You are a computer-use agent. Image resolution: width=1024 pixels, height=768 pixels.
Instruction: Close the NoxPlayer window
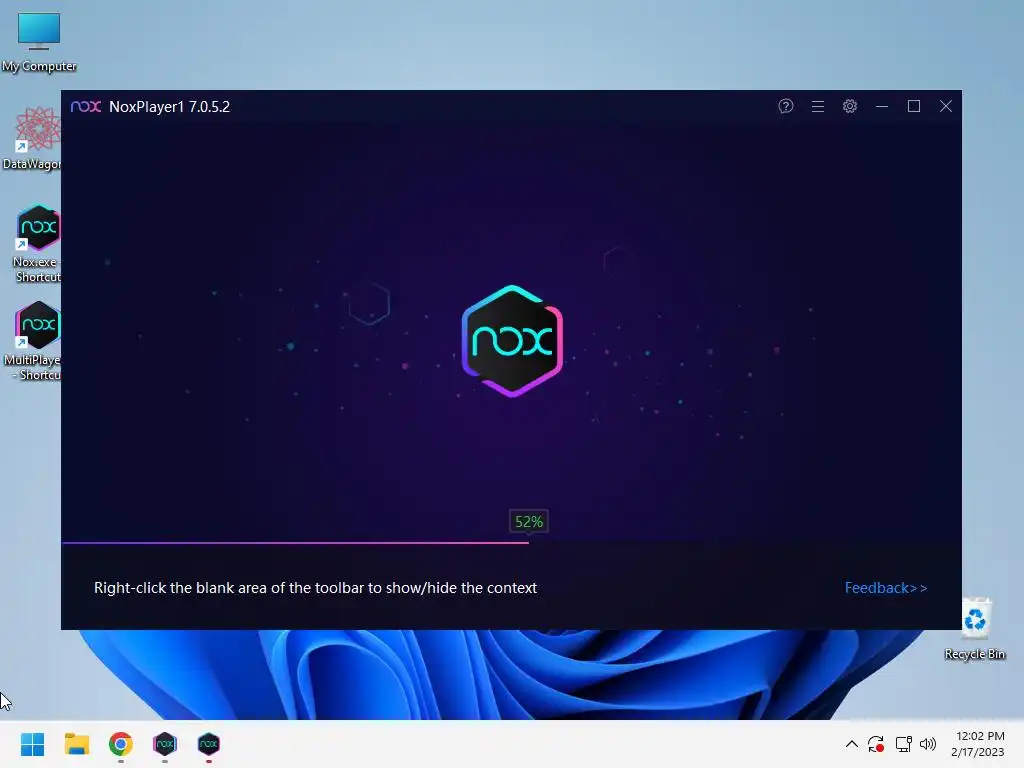click(x=946, y=106)
